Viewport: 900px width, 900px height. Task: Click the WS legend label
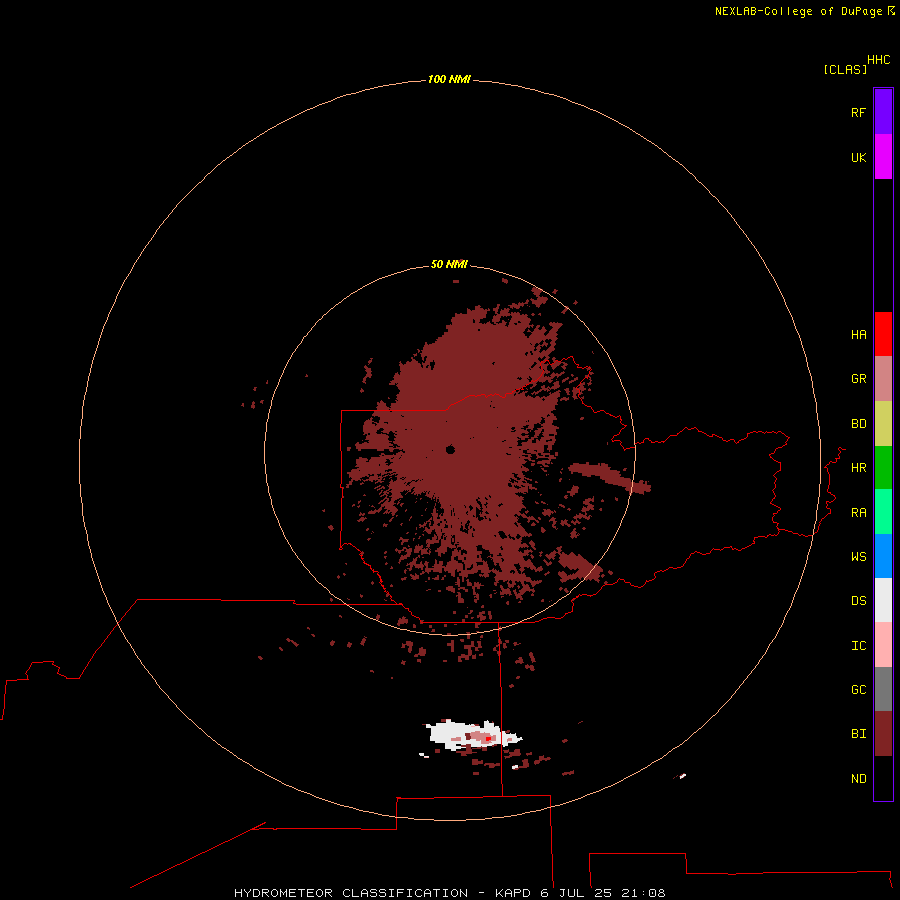point(858,557)
